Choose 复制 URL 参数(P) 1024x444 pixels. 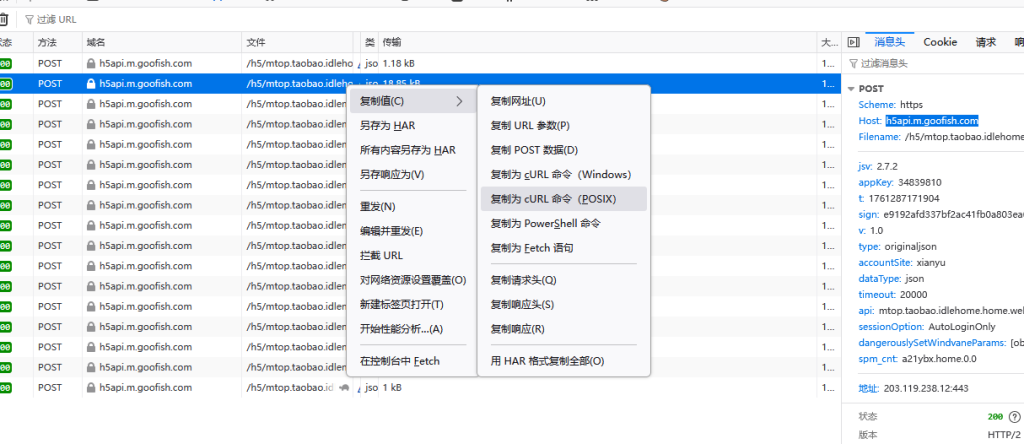[564, 125]
